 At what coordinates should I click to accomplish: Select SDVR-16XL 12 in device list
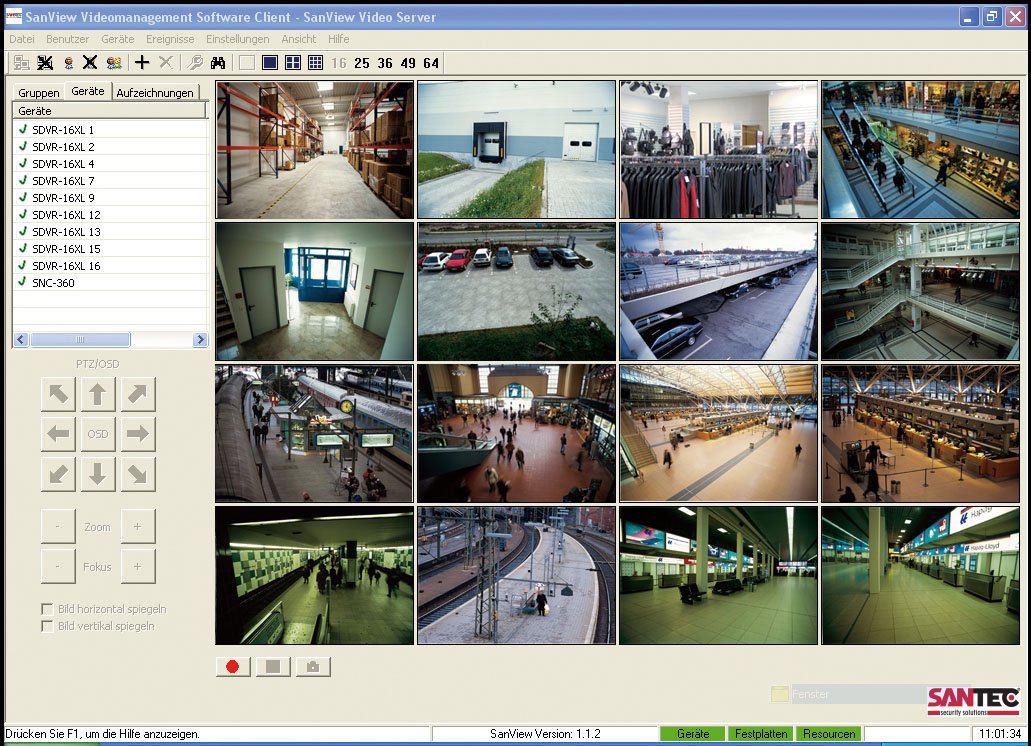click(x=66, y=215)
